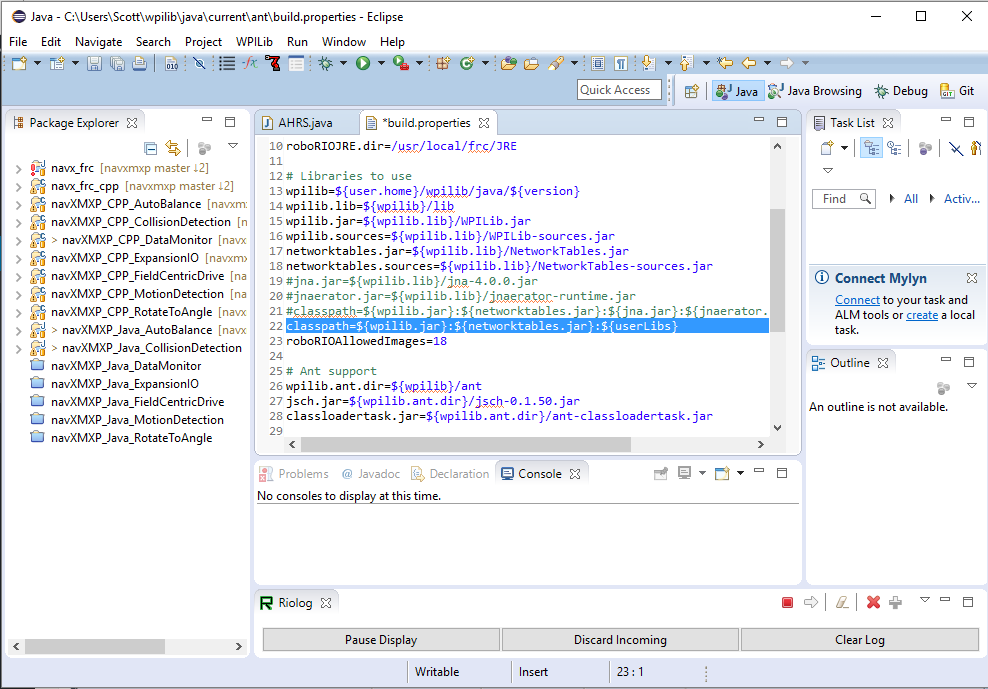Click the red WPILib robot icon
This screenshot has width=988, height=689.
(274, 64)
